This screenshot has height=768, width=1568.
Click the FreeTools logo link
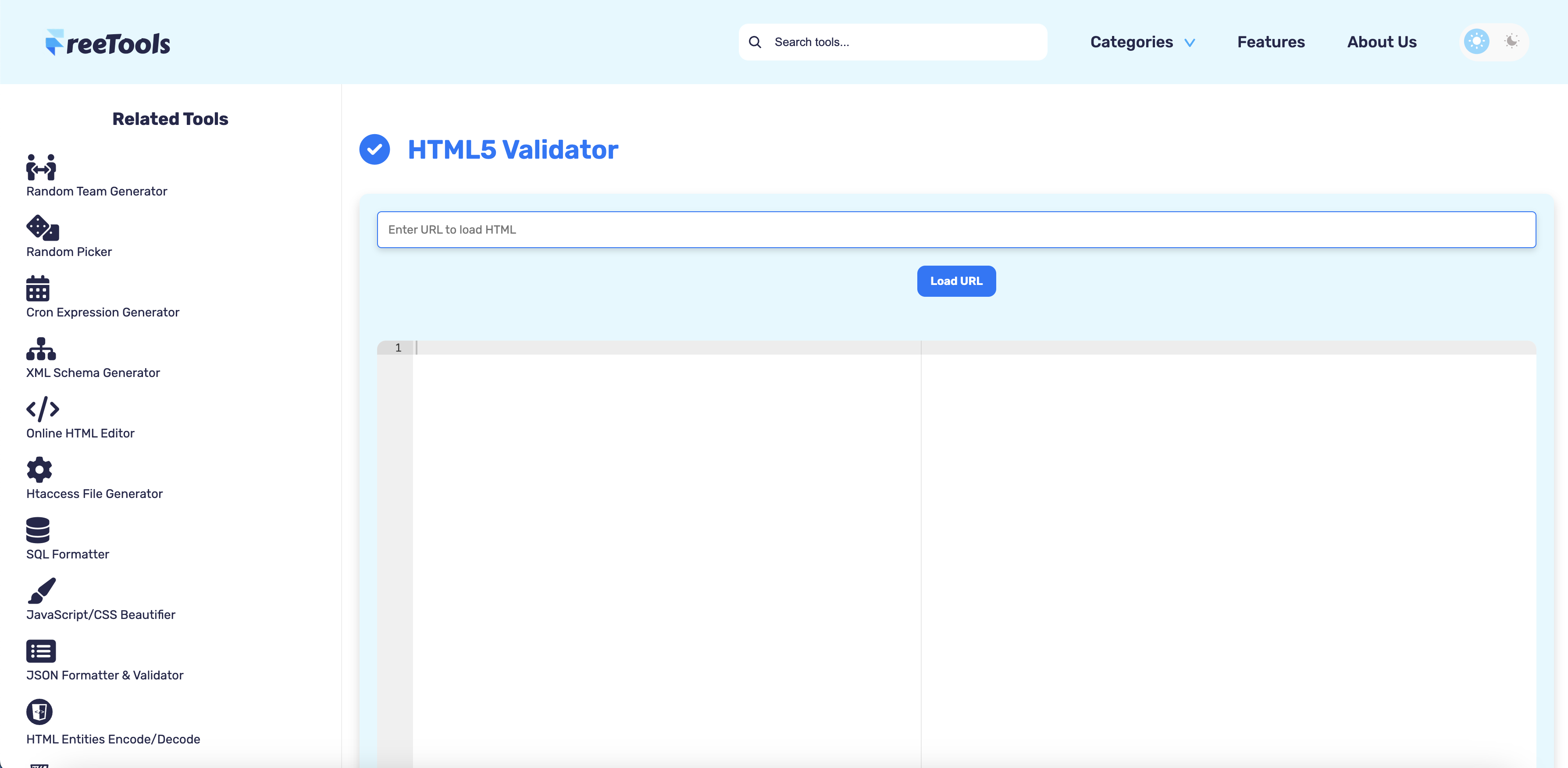108,43
